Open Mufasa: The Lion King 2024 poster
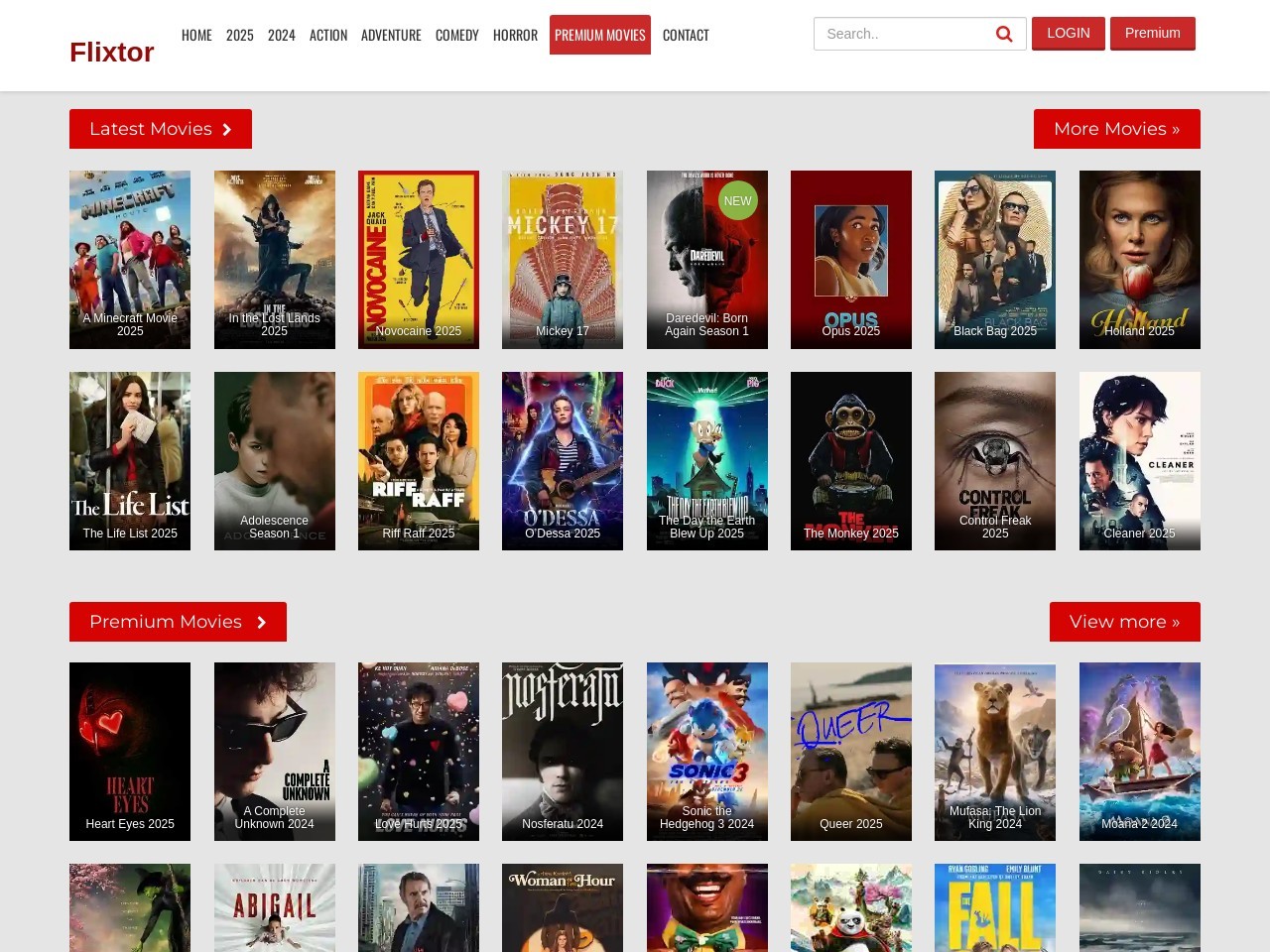Screen dimensions: 1270x952 995,752
